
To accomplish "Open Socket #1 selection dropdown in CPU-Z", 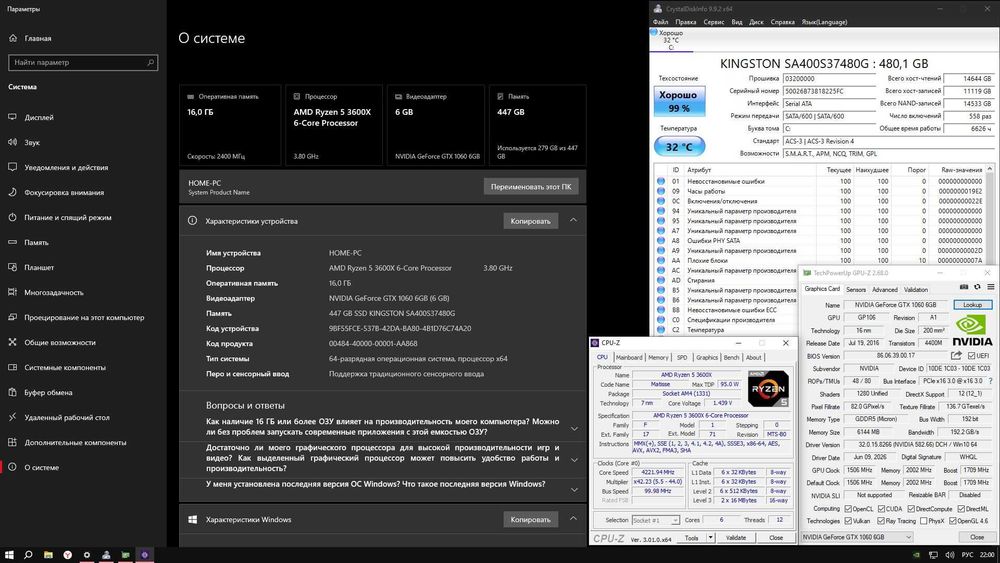I will coord(656,520).
